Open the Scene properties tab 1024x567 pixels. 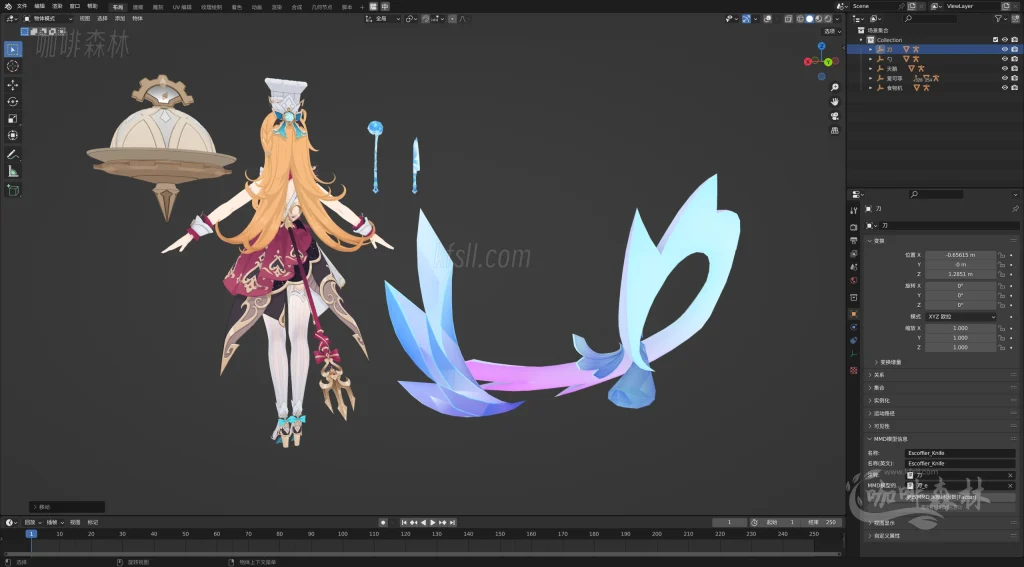click(854, 267)
